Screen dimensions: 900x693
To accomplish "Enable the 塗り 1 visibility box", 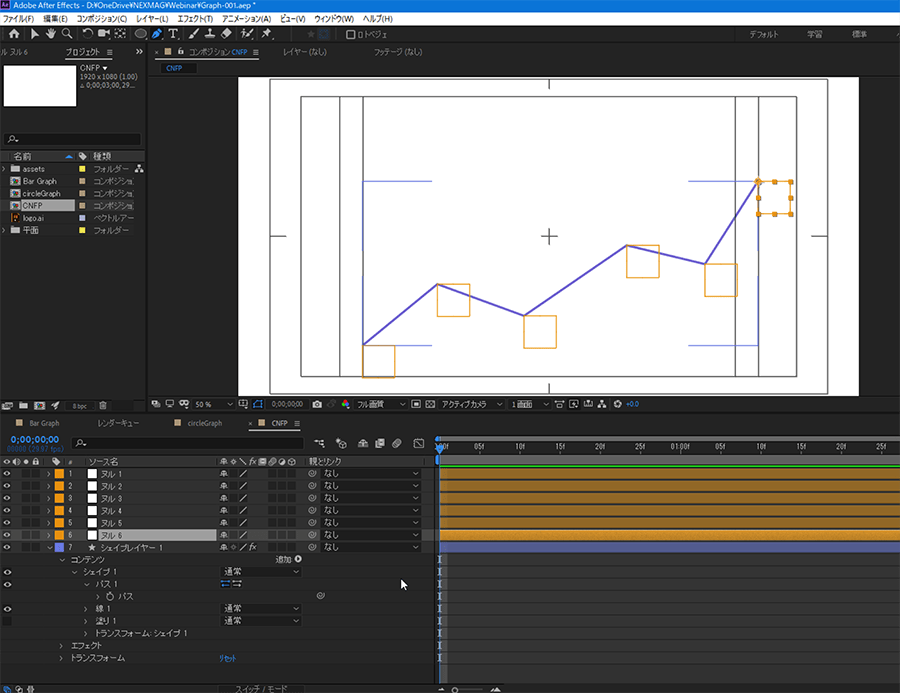I will point(7,621).
